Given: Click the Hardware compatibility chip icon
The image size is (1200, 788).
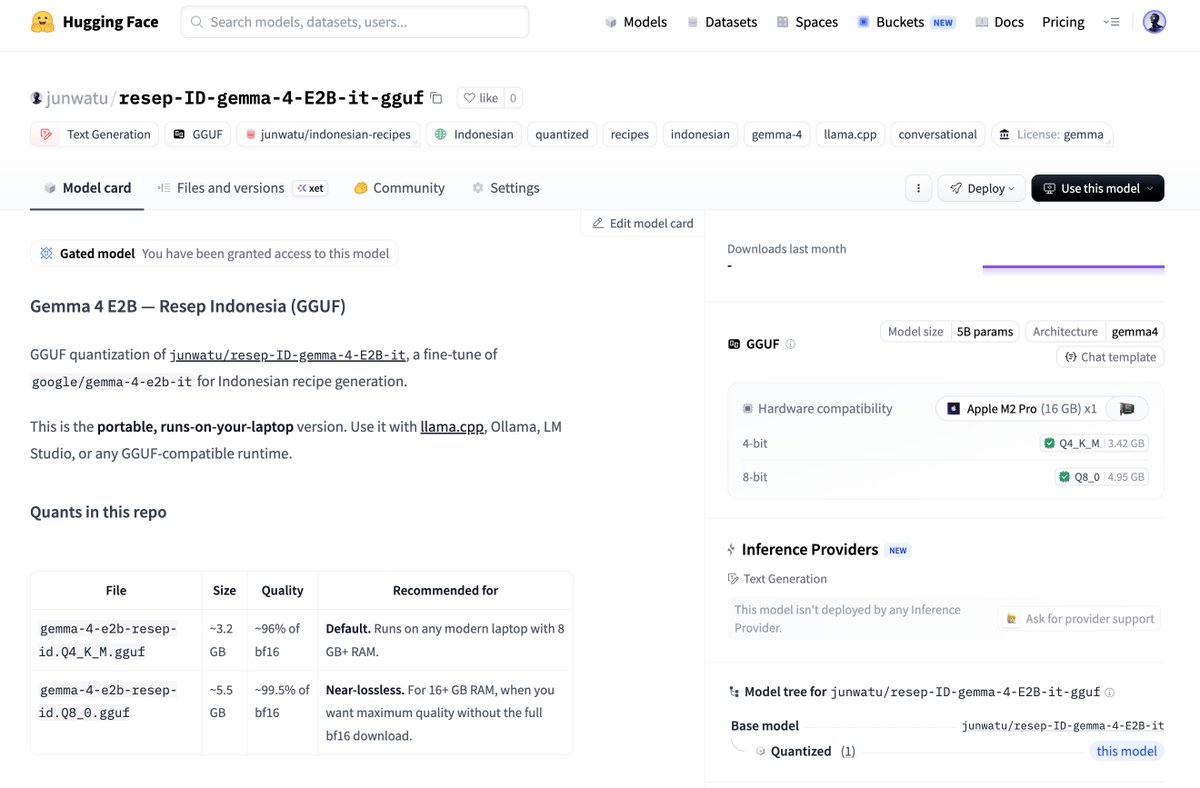Looking at the screenshot, I should [x=747, y=408].
